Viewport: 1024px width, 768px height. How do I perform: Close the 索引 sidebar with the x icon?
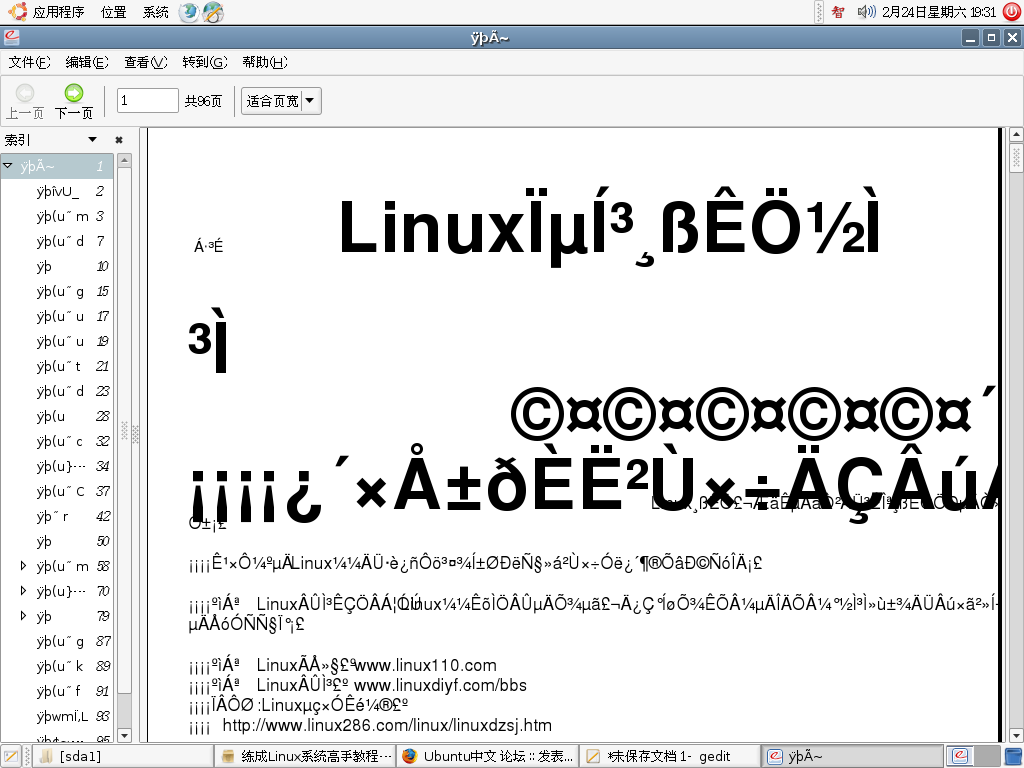(119, 140)
